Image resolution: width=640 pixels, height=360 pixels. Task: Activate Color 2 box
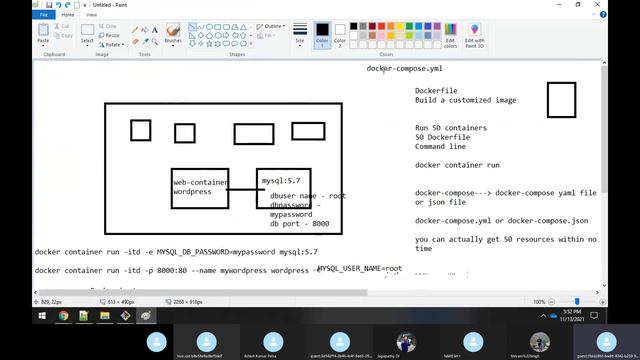tap(340, 35)
